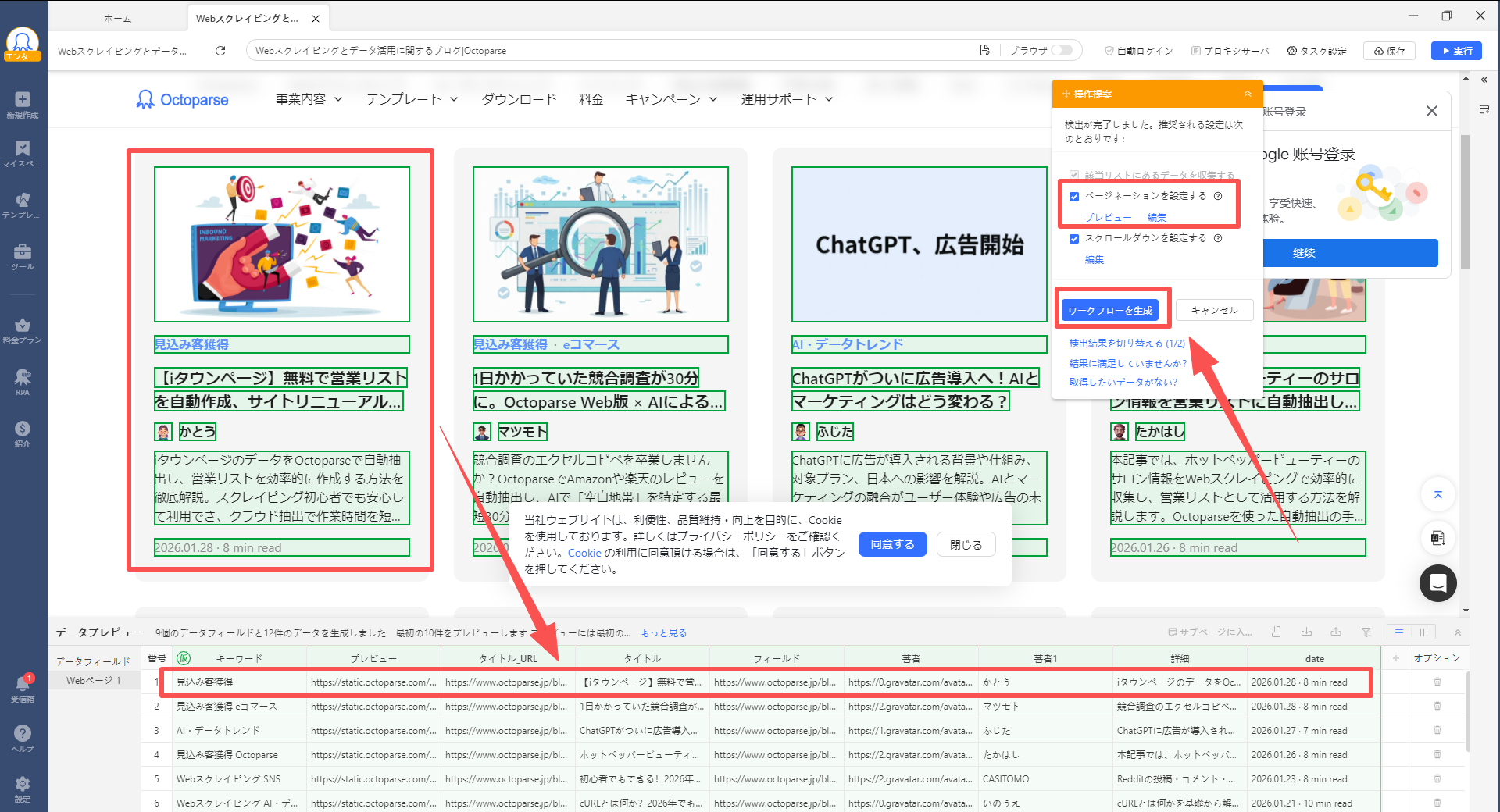Screen dimensions: 1500x812
Task: Uncheck スクロールダウンを設定する
Action: click(1075, 239)
